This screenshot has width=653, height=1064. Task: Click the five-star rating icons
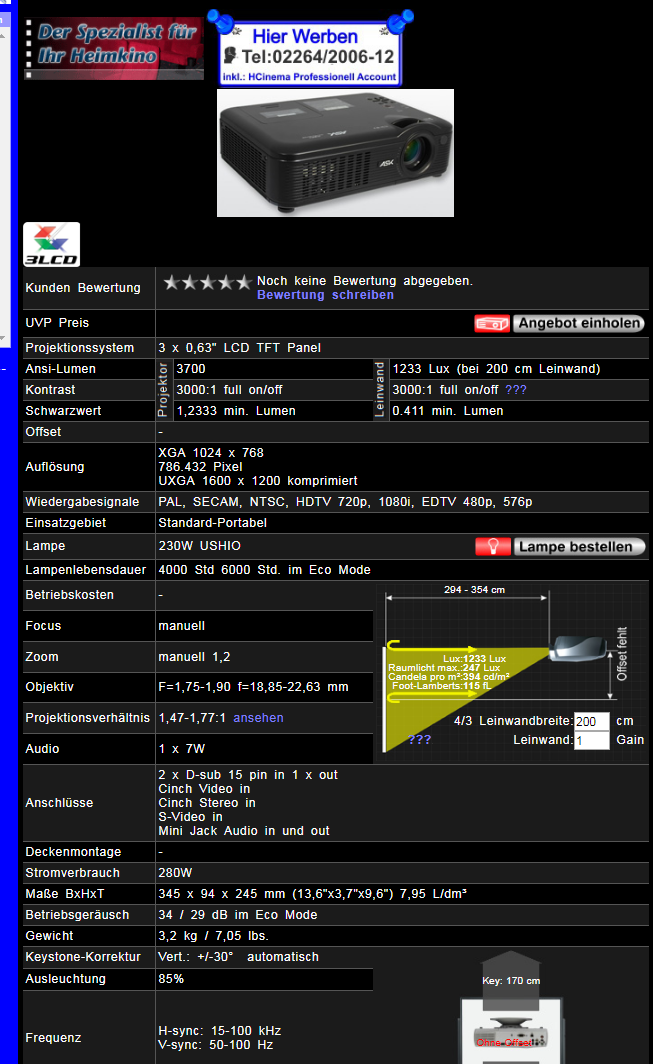pyautogui.click(x=207, y=282)
